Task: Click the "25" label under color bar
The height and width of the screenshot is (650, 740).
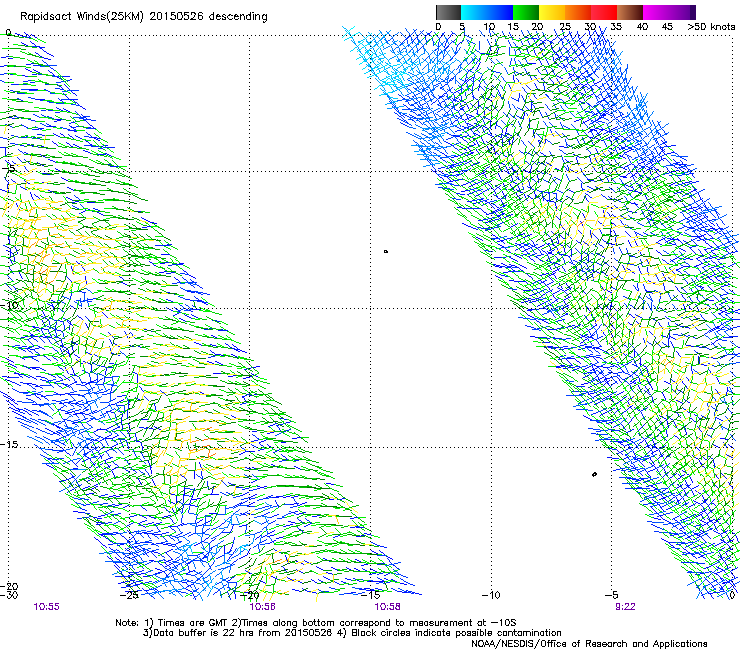Action: (564, 27)
